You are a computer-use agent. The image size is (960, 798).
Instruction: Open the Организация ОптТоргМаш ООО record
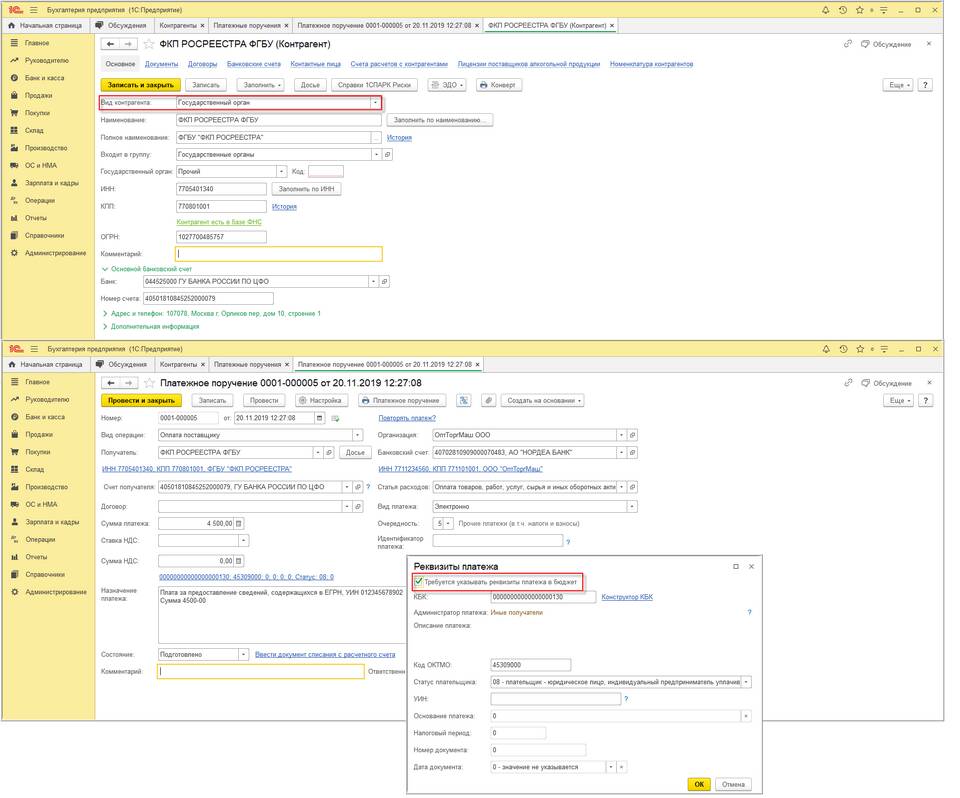point(632,435)
